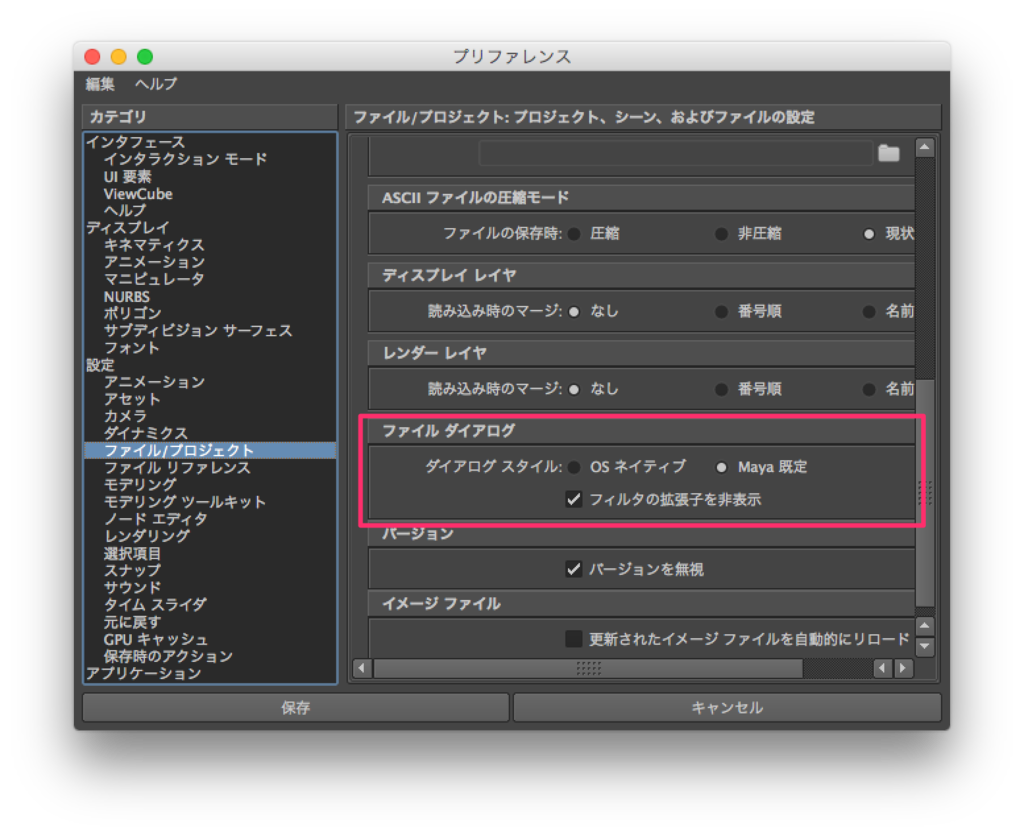Viewport: 1024px width, 836px height.
Task: Disable the フィルタの拡張子を非表示 checkbox
Action: coord(573,499)
